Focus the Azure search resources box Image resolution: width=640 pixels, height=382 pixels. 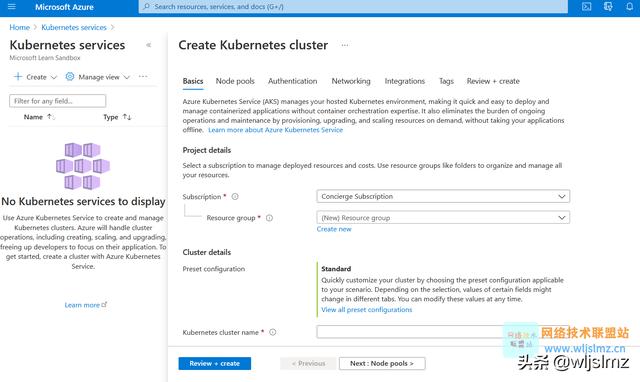point(353,7)
